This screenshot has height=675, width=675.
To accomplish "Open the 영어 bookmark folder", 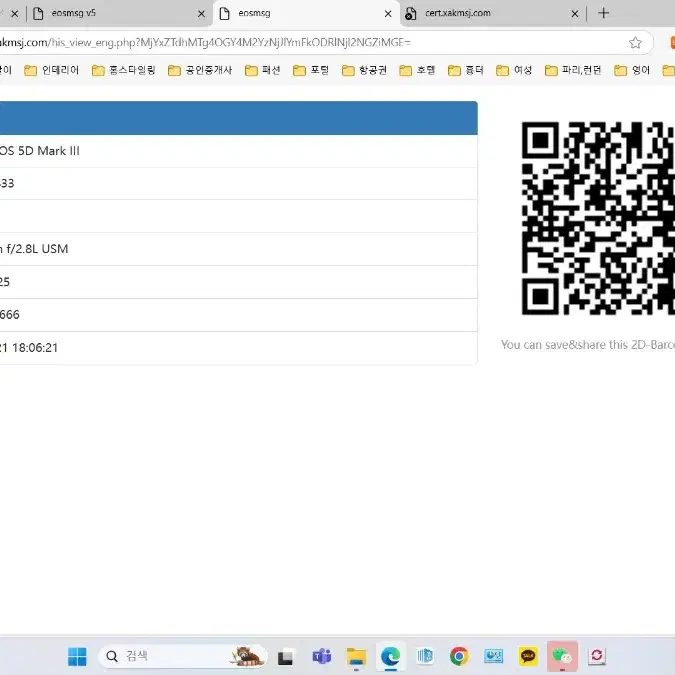I will (632, 70).
